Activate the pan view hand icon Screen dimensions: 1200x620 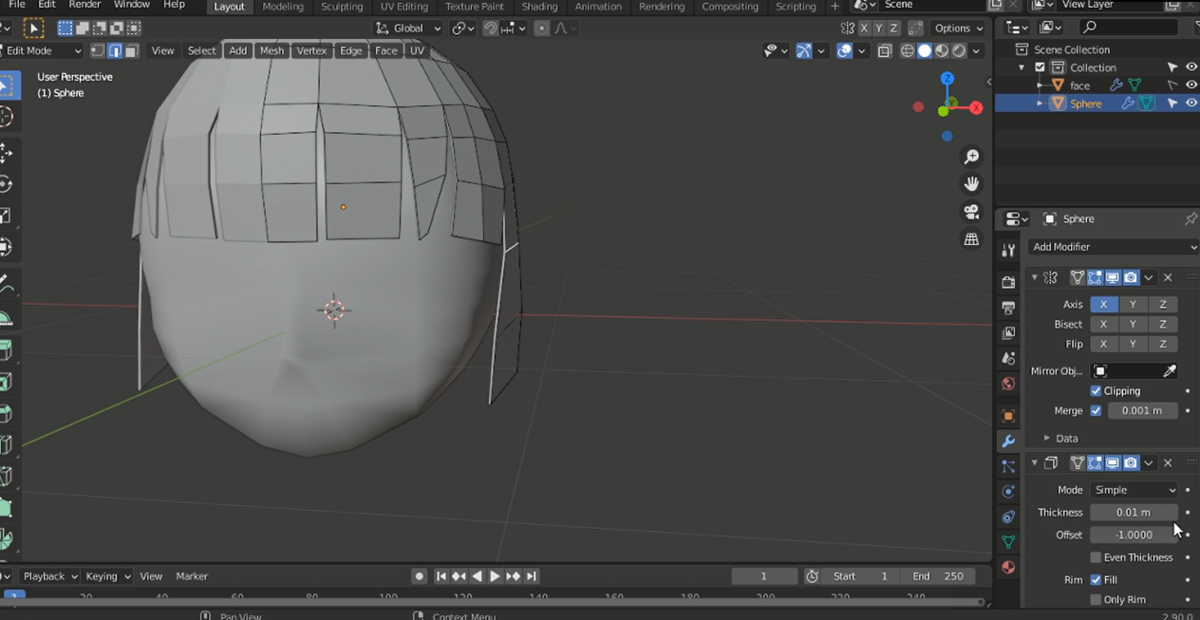tap(971, 184)
